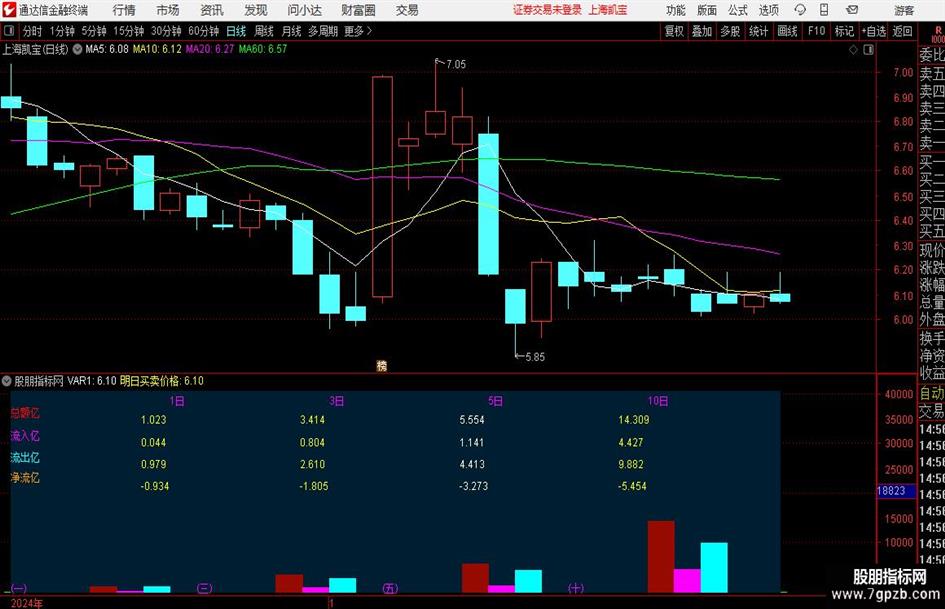Switch to the 1分钟 period tab
This screenshot has height=609, width=945.
(62, 31)
